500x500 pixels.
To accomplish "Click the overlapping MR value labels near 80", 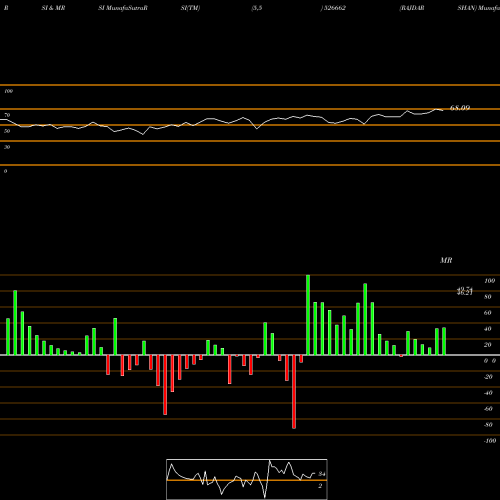I will (x=465, y=291).
